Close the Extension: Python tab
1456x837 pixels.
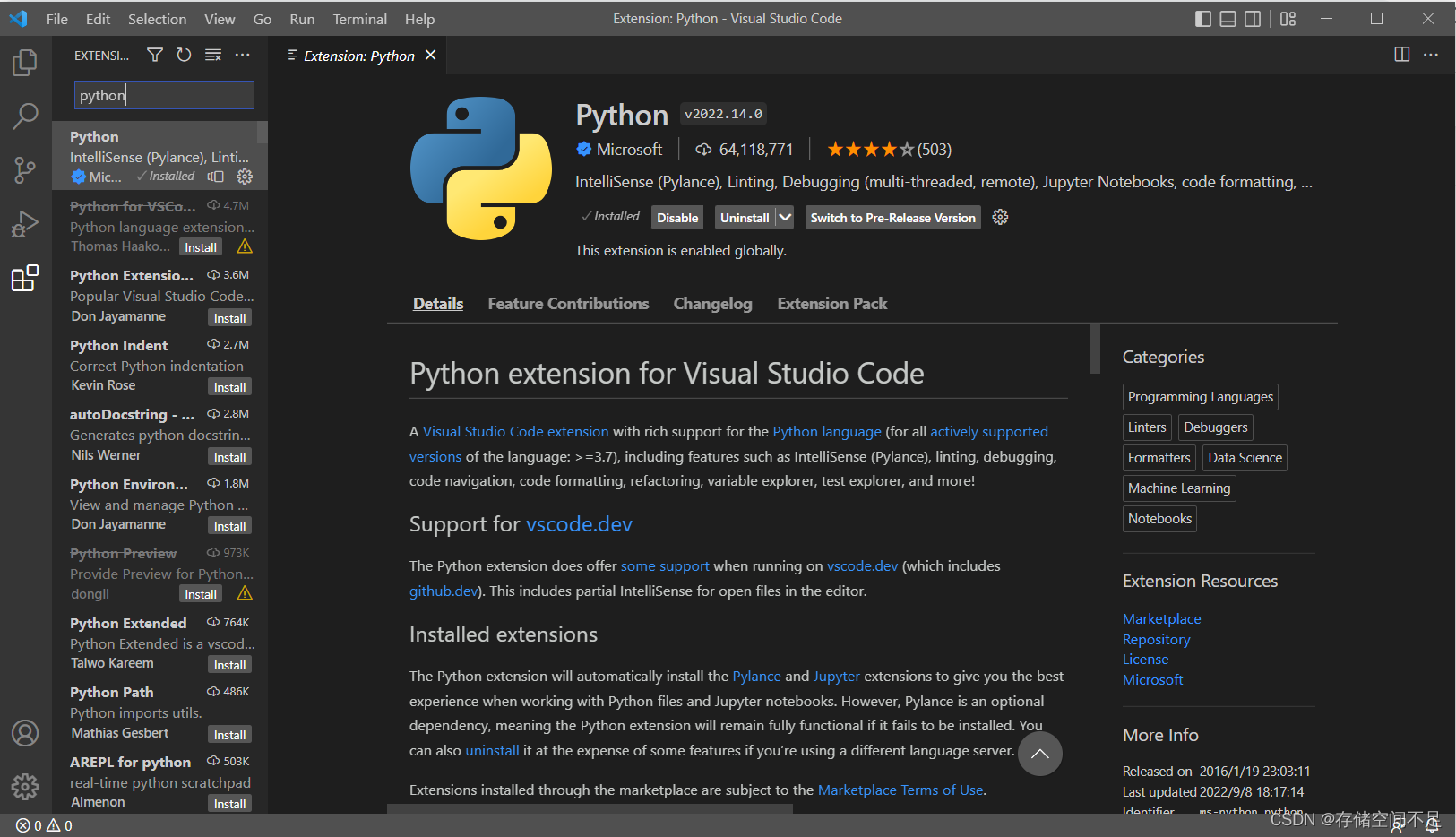tap(431, 56)
